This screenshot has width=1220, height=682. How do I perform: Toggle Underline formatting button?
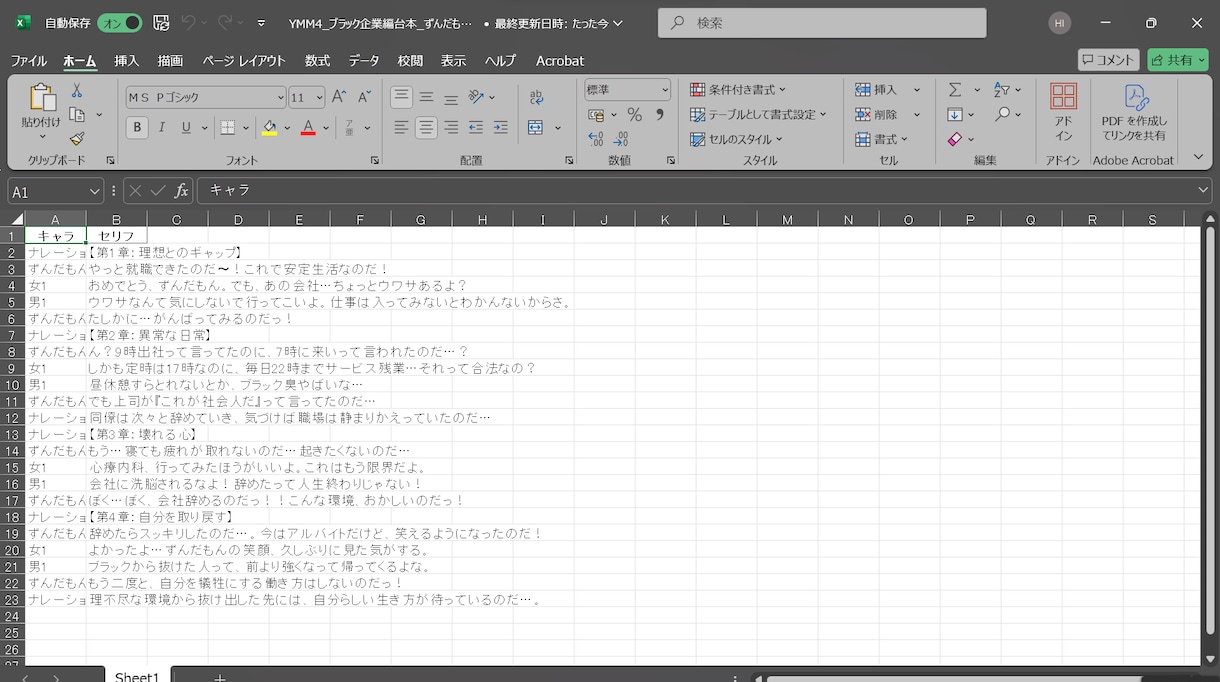(186, 128)
